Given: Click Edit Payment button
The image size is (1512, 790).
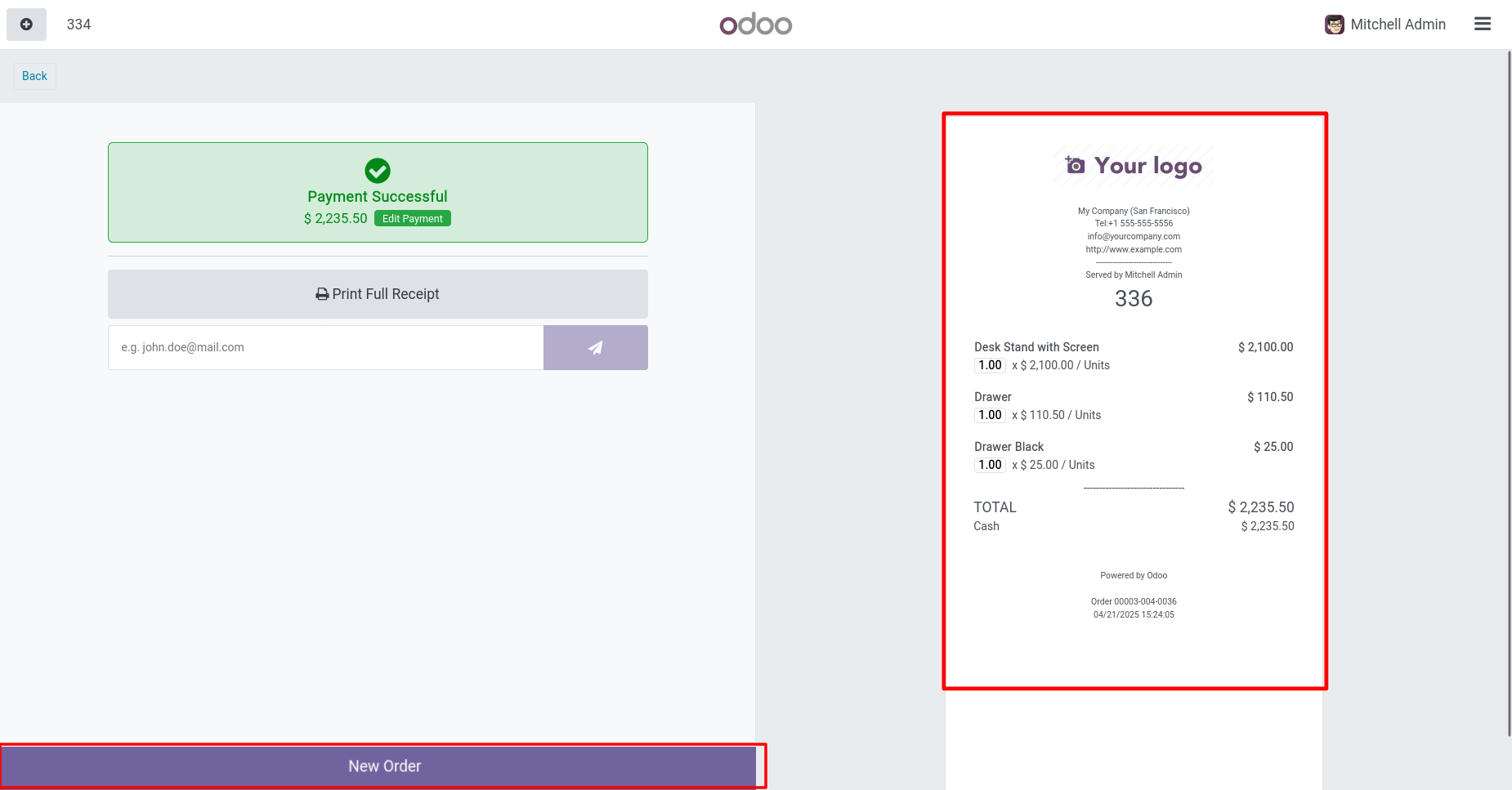Looking at the screenshot, I should point(413,218).
